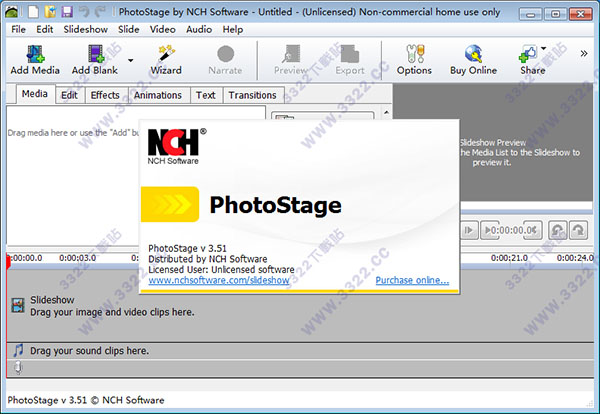Viewport: 600px width, 414px height.
Task: Open a project using the folder icon
Action: [50, 12]
